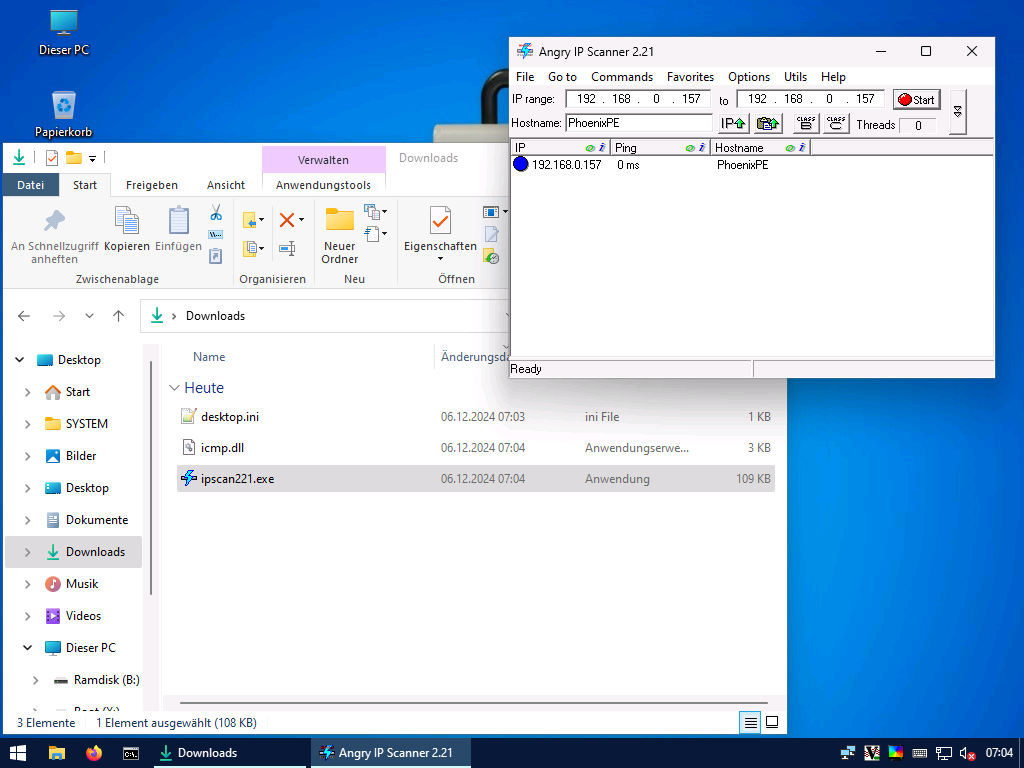
Task: Click the red X Delete icon
Action: [x=287, y=220]
